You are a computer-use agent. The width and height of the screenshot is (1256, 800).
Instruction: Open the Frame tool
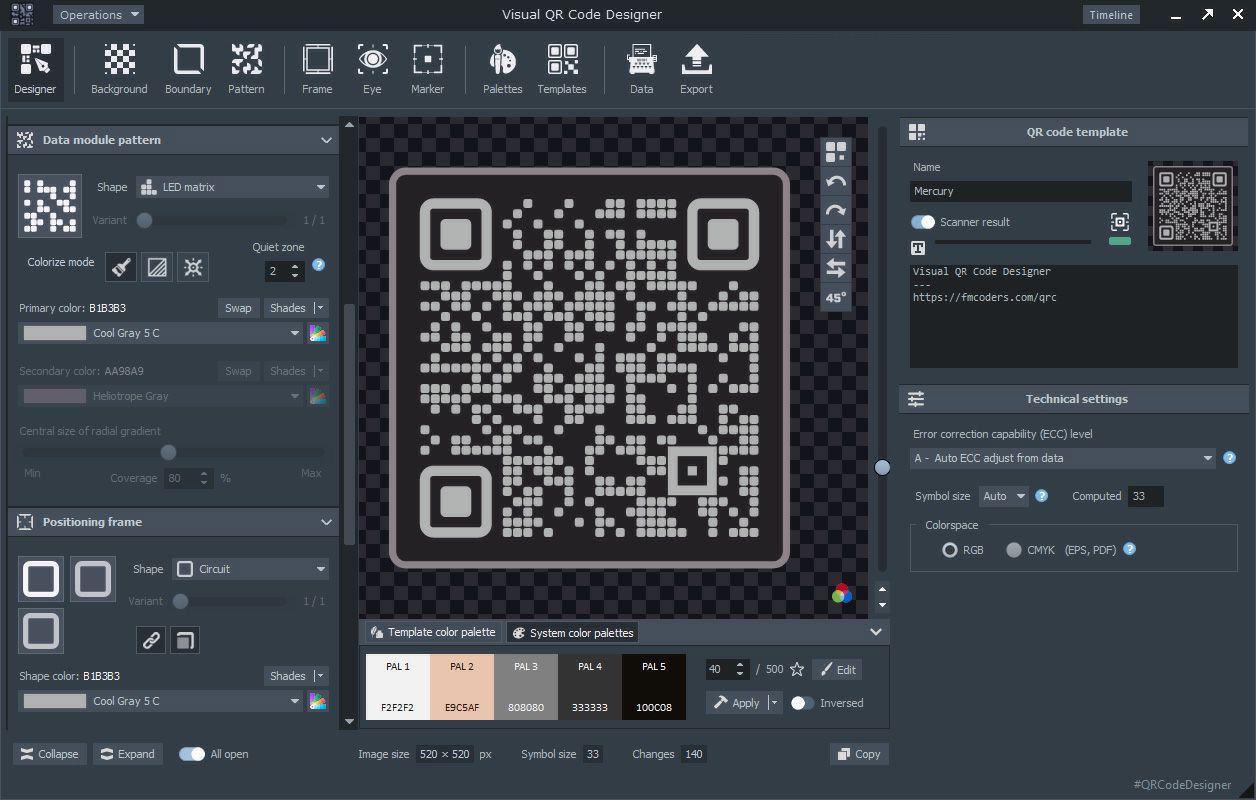[317, 70]
